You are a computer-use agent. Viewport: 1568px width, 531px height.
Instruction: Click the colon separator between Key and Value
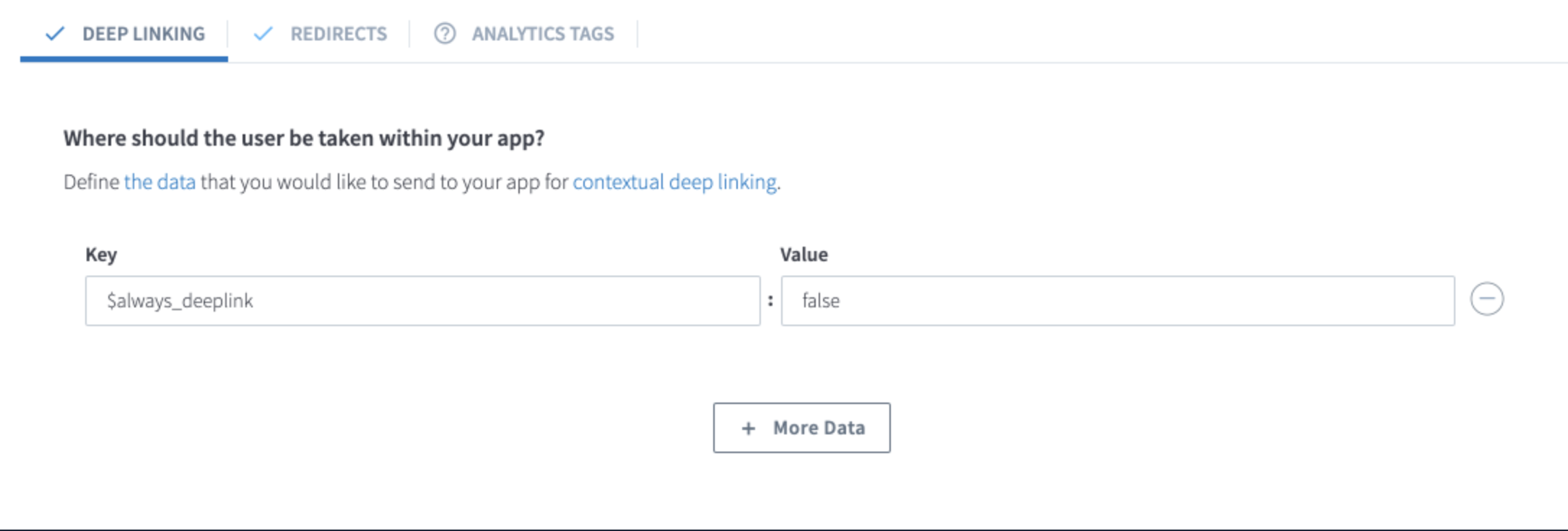(770, 301)
